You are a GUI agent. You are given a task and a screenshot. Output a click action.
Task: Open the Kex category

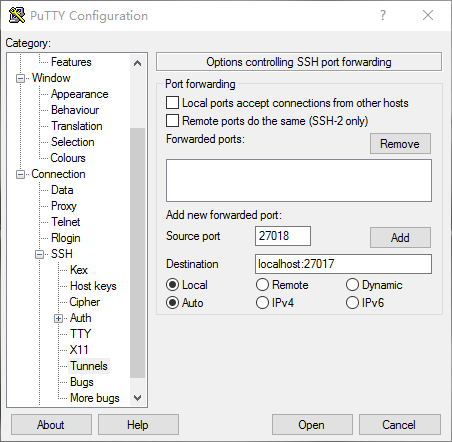click(79, 270)
